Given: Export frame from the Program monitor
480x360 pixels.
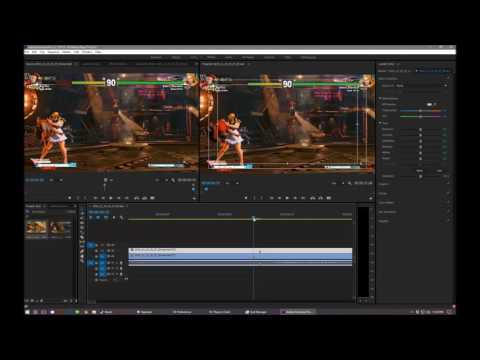Looking at the screenshot, I should 329,198.
